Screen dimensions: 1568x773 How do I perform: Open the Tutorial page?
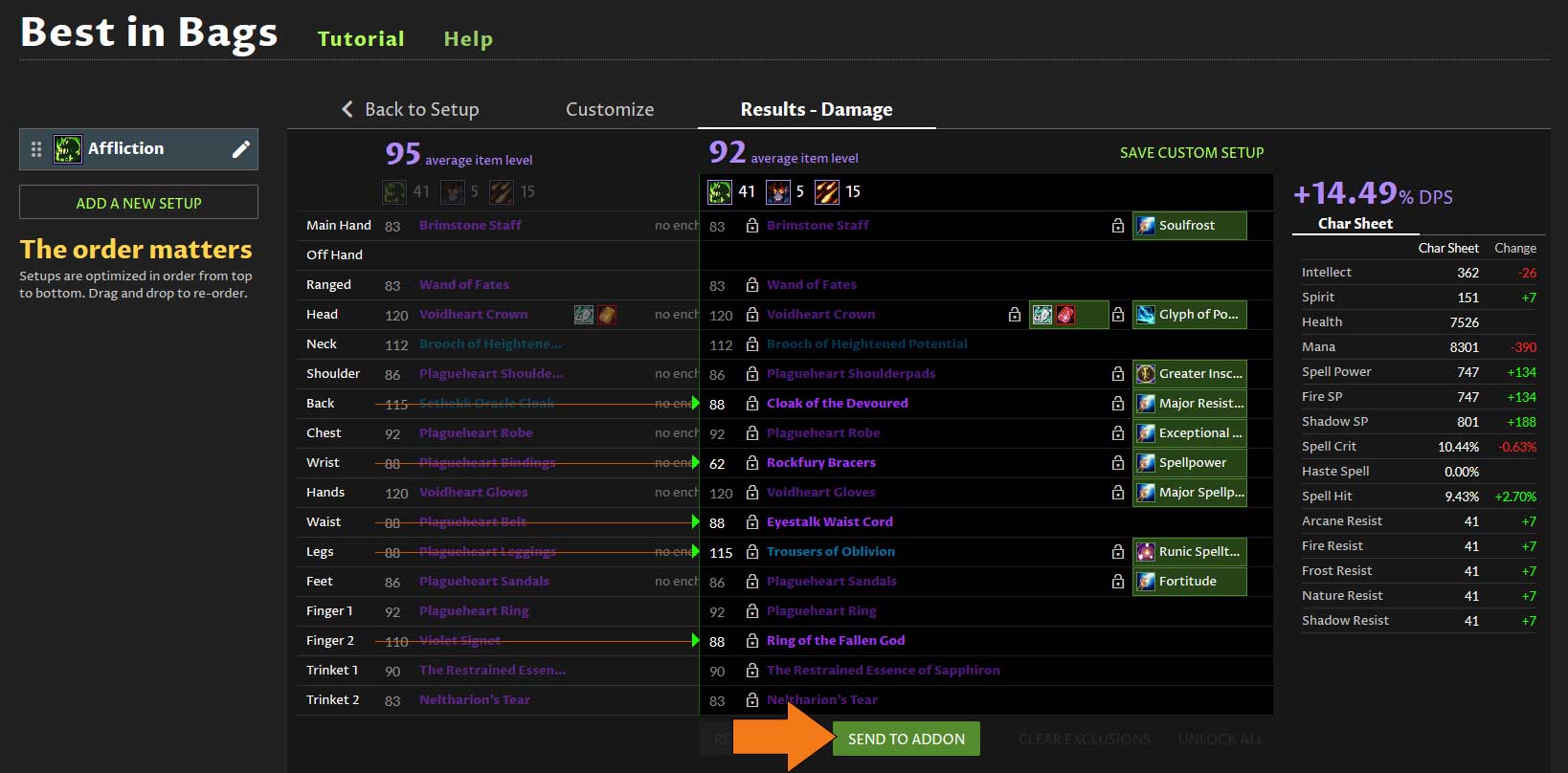[361, 39]
